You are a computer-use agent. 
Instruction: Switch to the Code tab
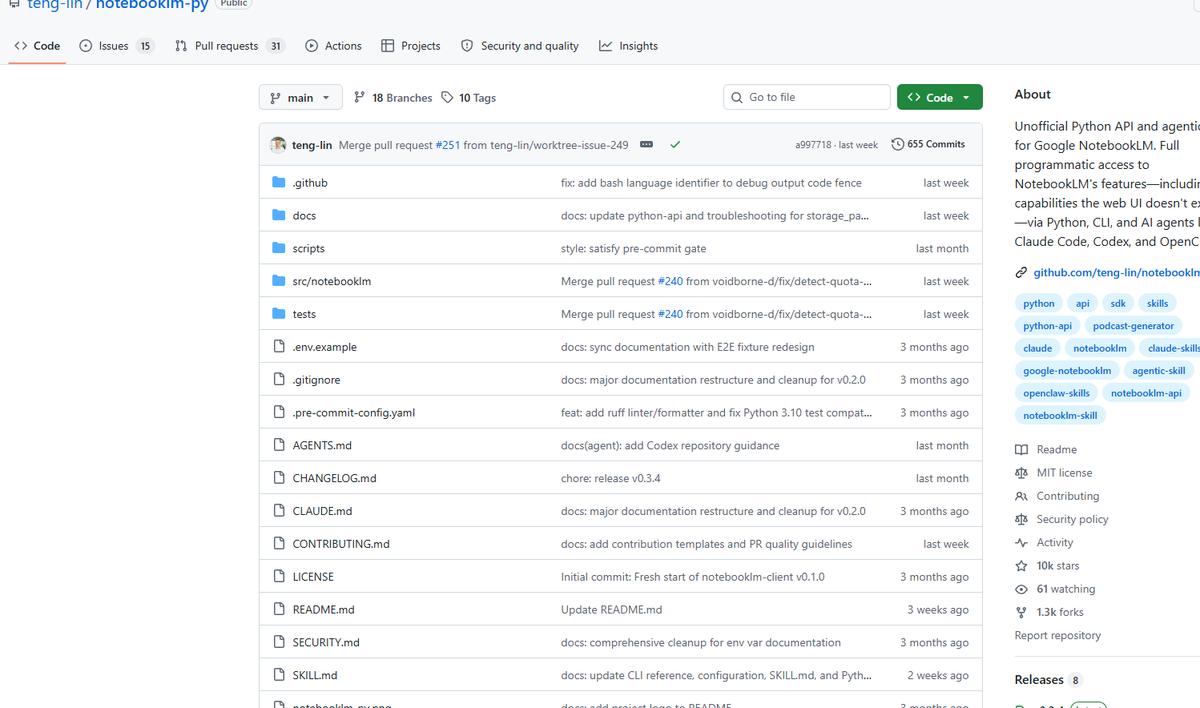[x=37, y=46]
